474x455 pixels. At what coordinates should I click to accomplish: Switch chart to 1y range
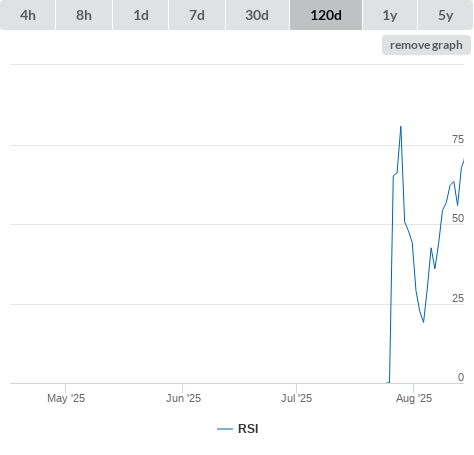click(390, 15)
